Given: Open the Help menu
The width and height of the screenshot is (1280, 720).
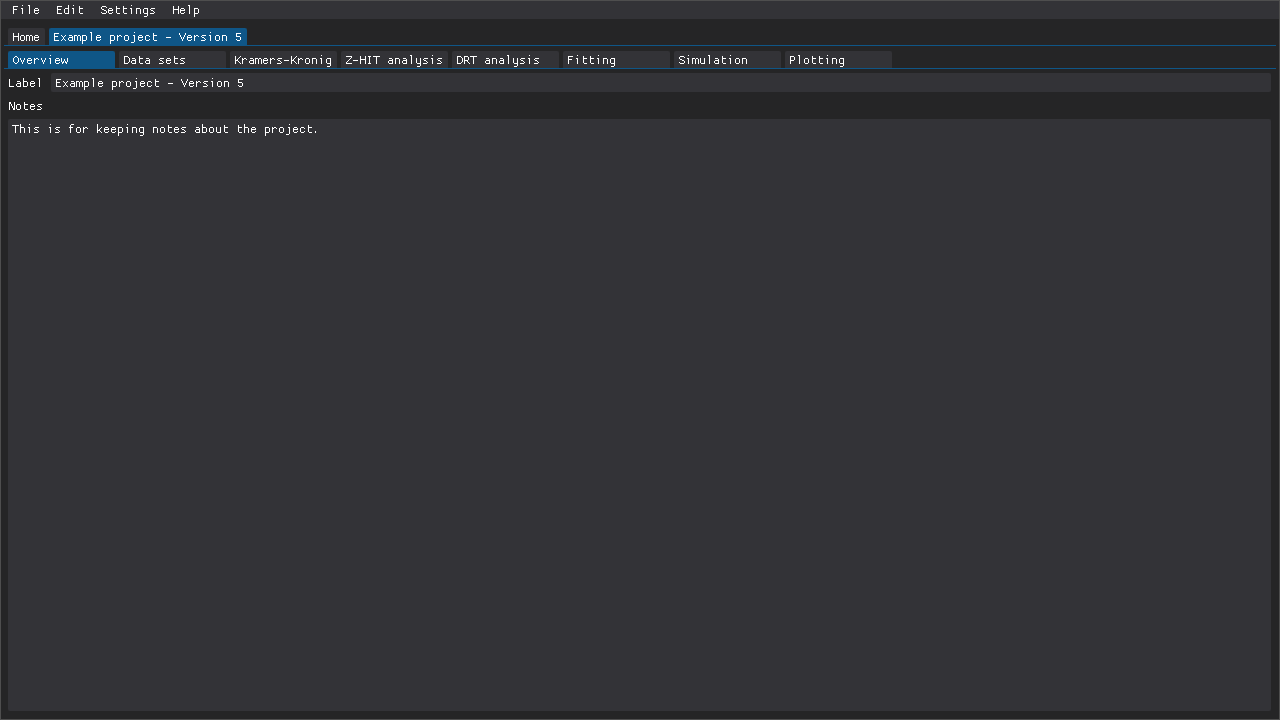Looking at the screenshot, I should tap(186, 10).
